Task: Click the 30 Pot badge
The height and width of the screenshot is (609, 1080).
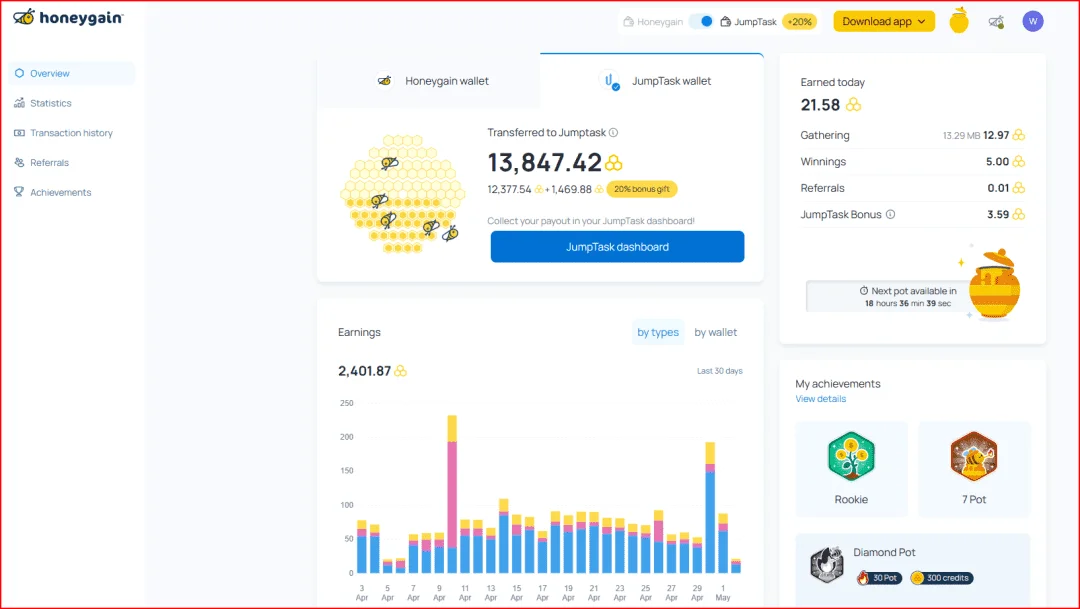Action: (880, 578)
